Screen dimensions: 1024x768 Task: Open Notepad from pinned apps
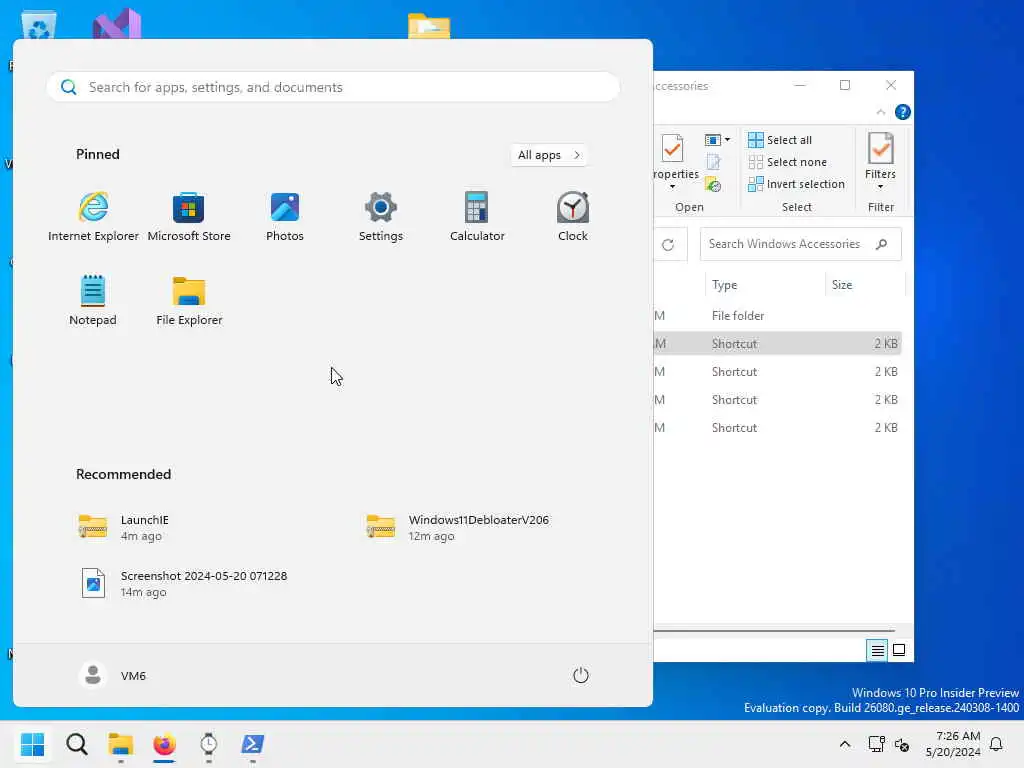(93, 300)
